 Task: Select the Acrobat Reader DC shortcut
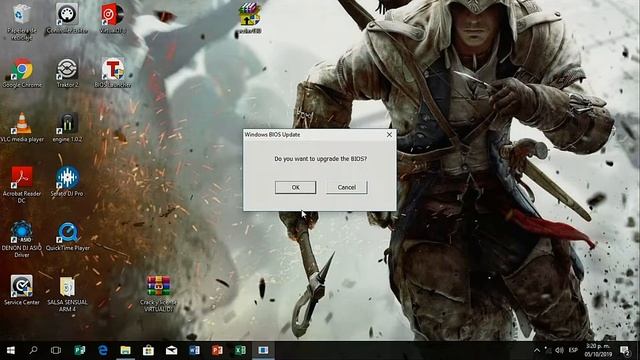[x=22, y=185]
